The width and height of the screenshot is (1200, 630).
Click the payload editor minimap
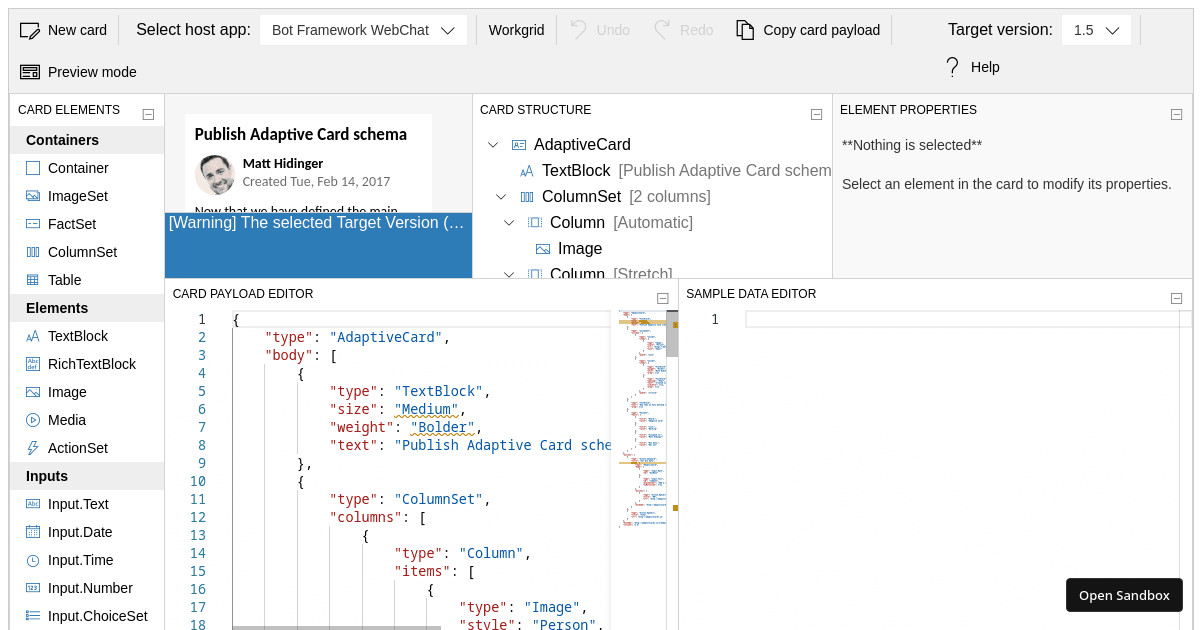[642, 420]
